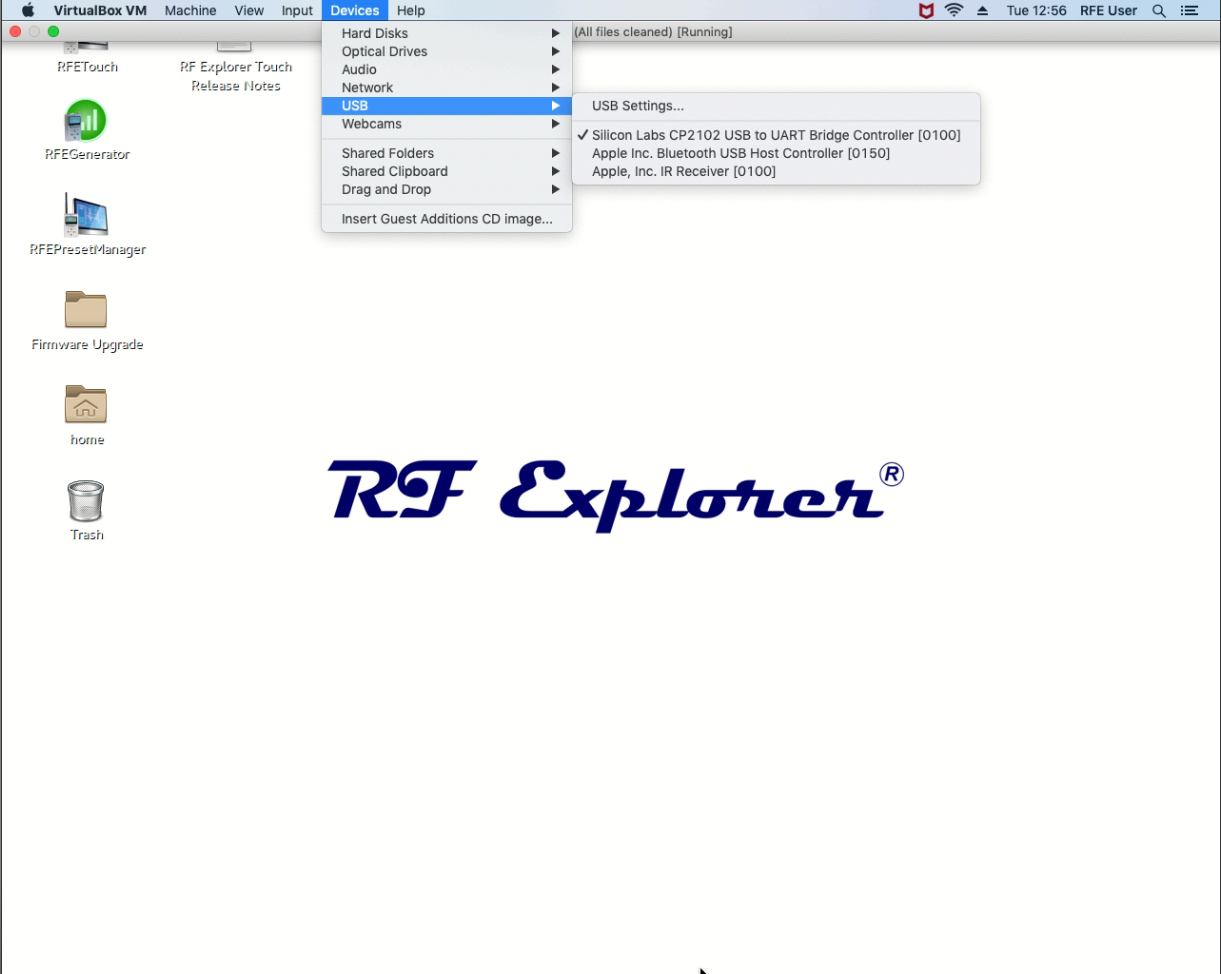Open the Help menu
1221x974 pixels.
[410, 11]
